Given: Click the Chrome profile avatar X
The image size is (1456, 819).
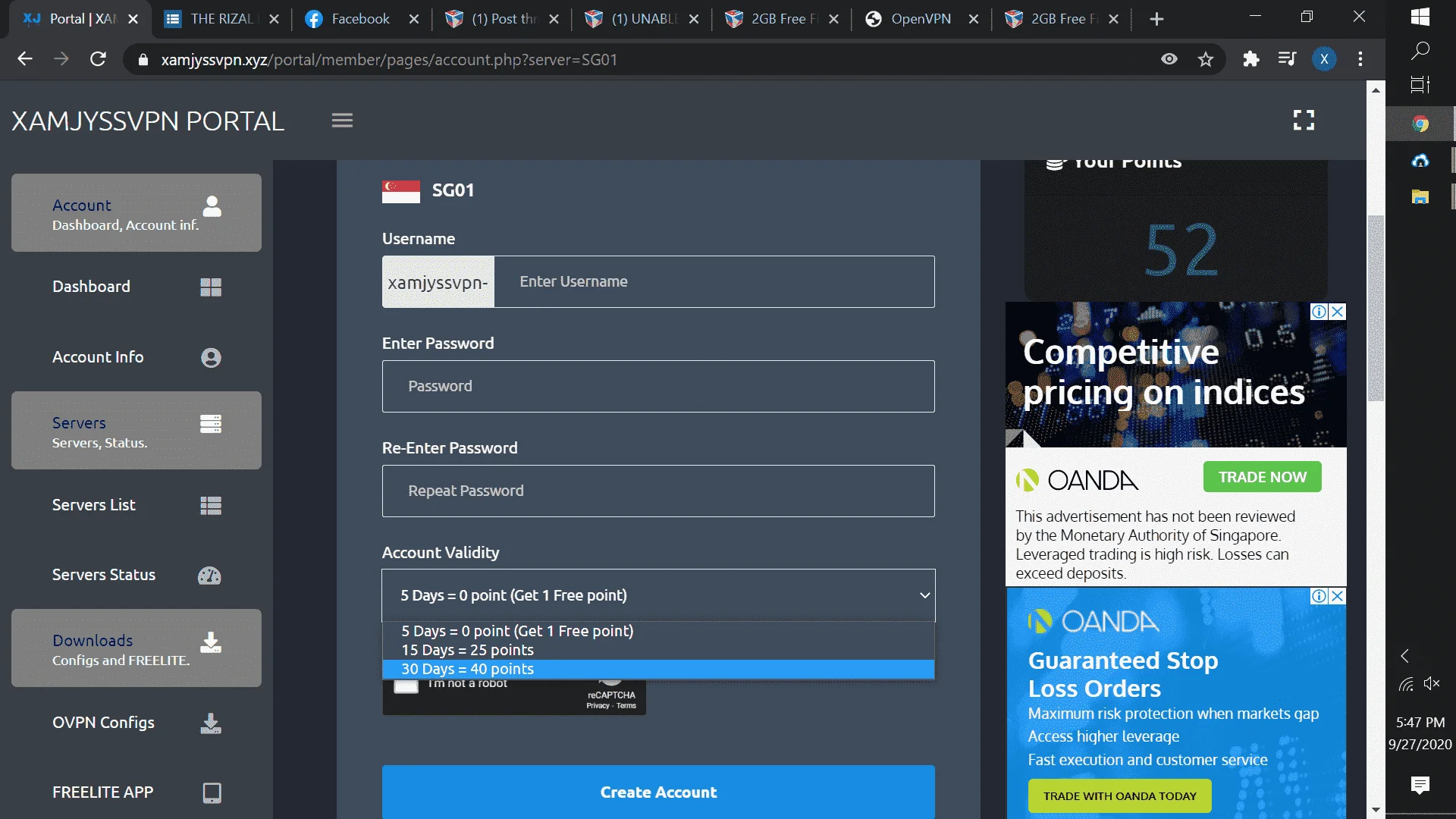Looking at the screenshot, I should coord(1324,59).
